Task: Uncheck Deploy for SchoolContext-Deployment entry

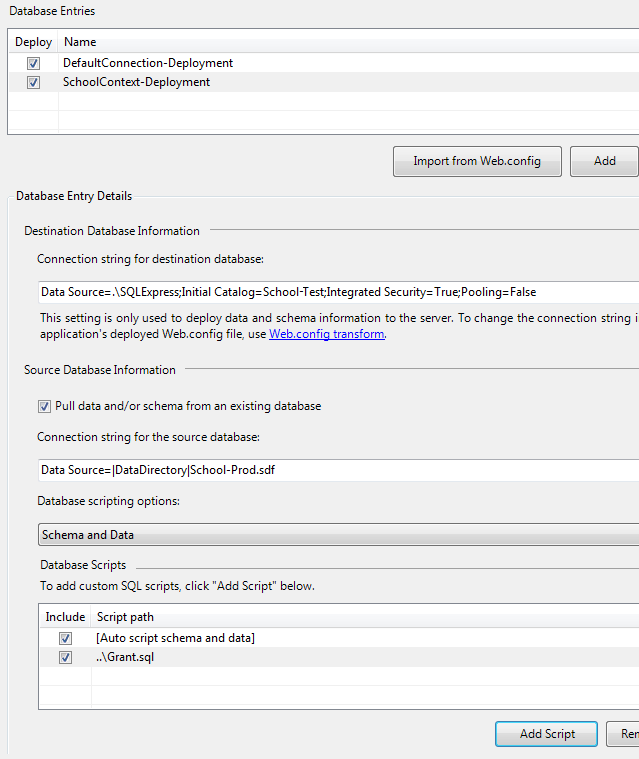Action: click(x=34, y=82)
